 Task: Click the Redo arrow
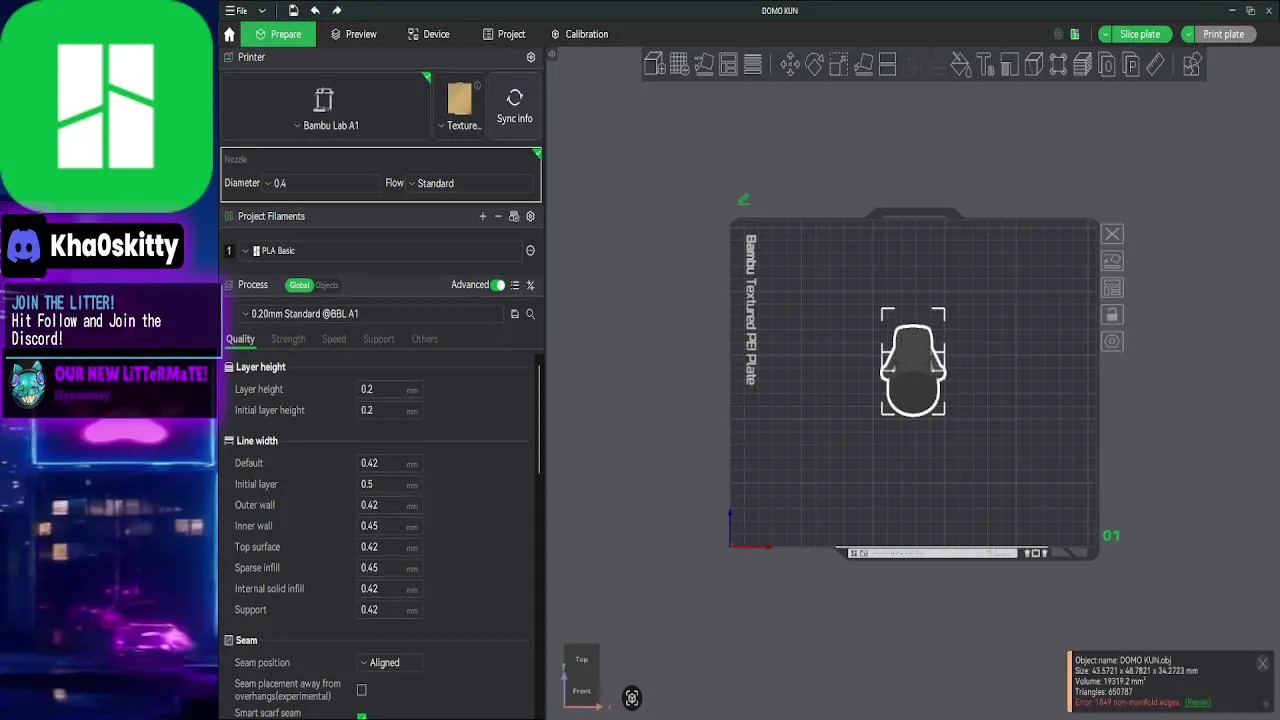click(337, 11)
